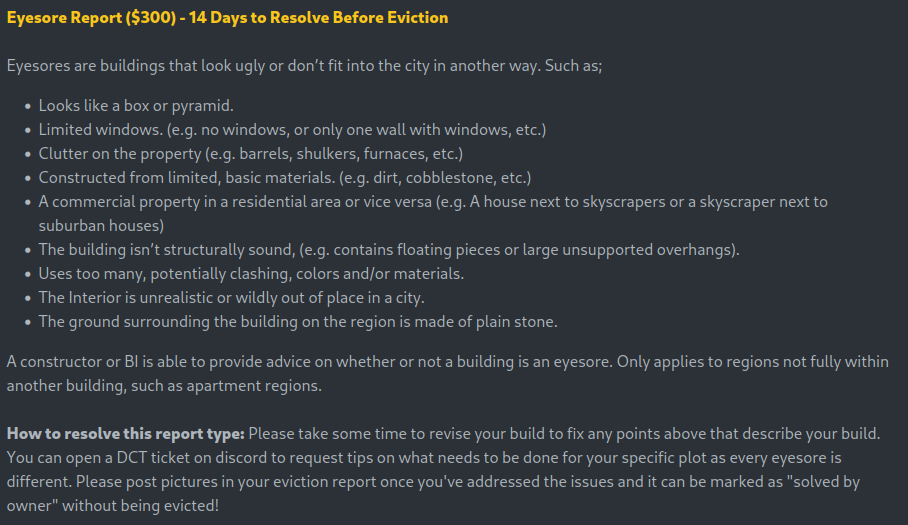
Task: Click the 'ground surrounding the building' bullet
Action: [298, 322]
